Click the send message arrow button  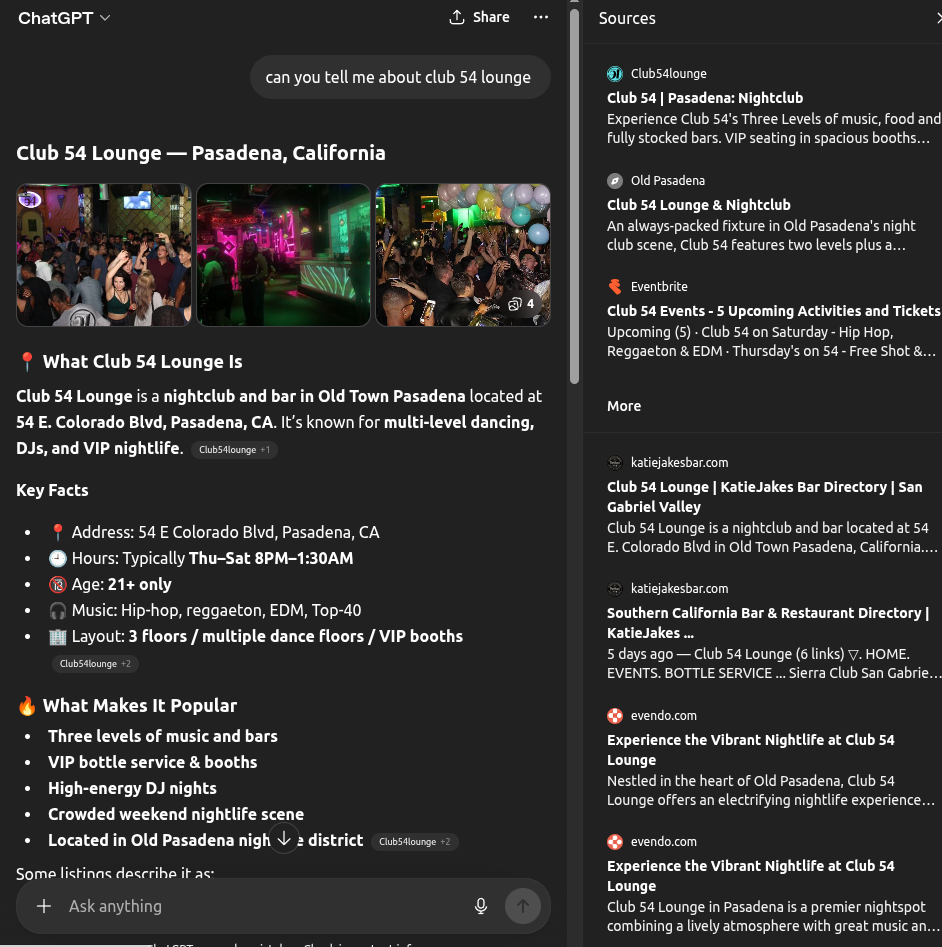523,906
